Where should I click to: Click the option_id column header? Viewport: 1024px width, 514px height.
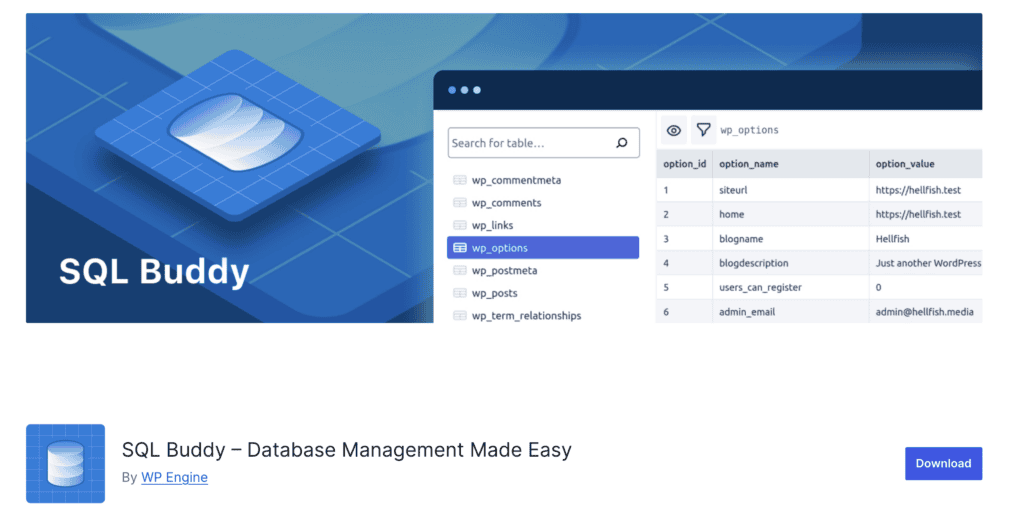tap(684, 164)
